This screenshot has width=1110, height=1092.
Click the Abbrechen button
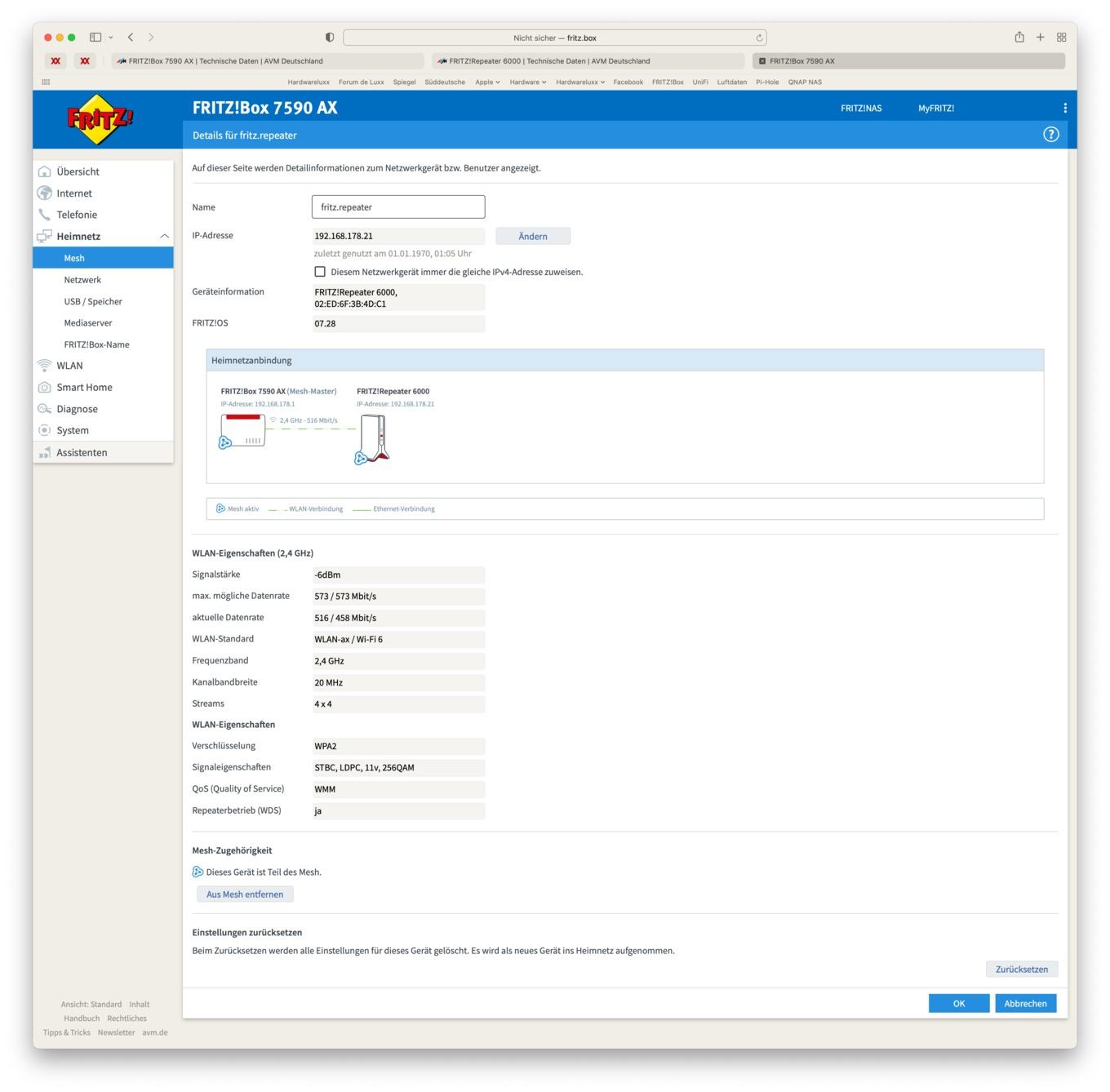click(1026, 1004)
